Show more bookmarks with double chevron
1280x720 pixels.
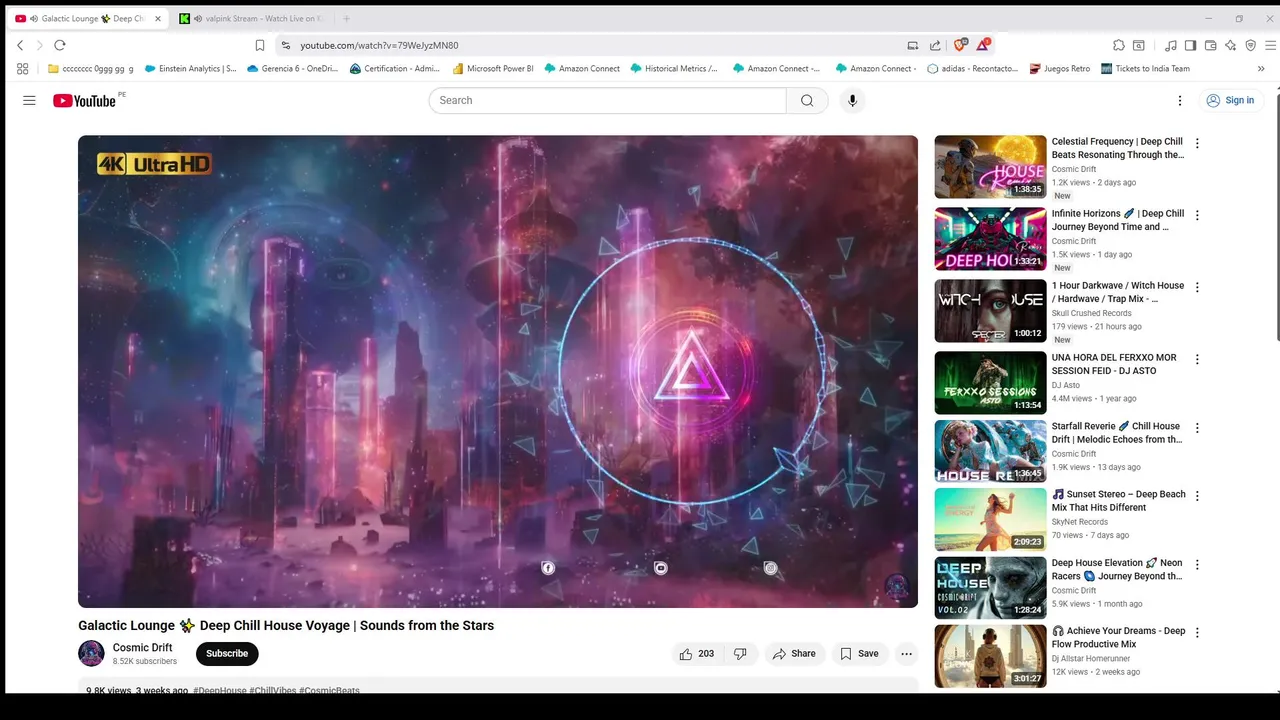pyautogui.click(x=1261, y=69)
